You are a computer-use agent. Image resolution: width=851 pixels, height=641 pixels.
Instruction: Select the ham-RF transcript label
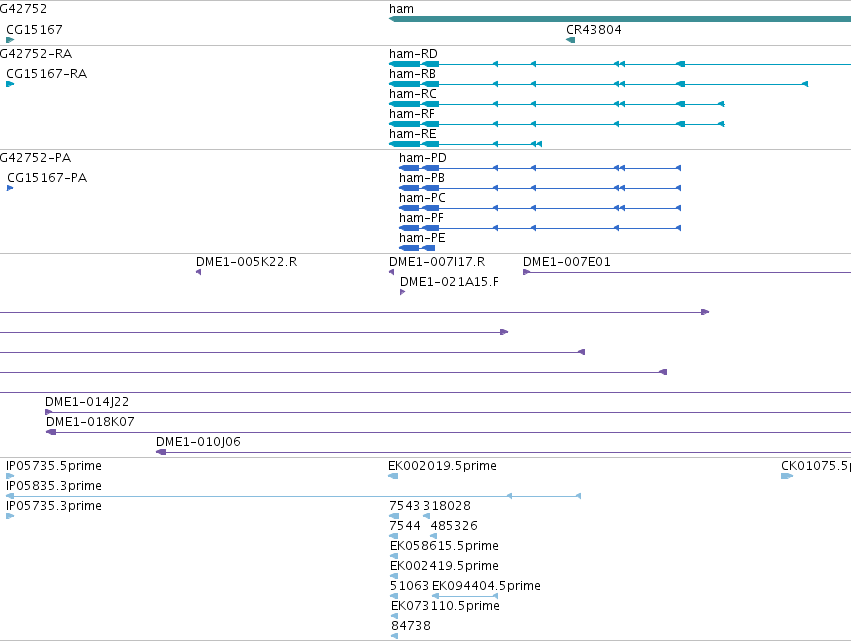(x=411, y=114)
